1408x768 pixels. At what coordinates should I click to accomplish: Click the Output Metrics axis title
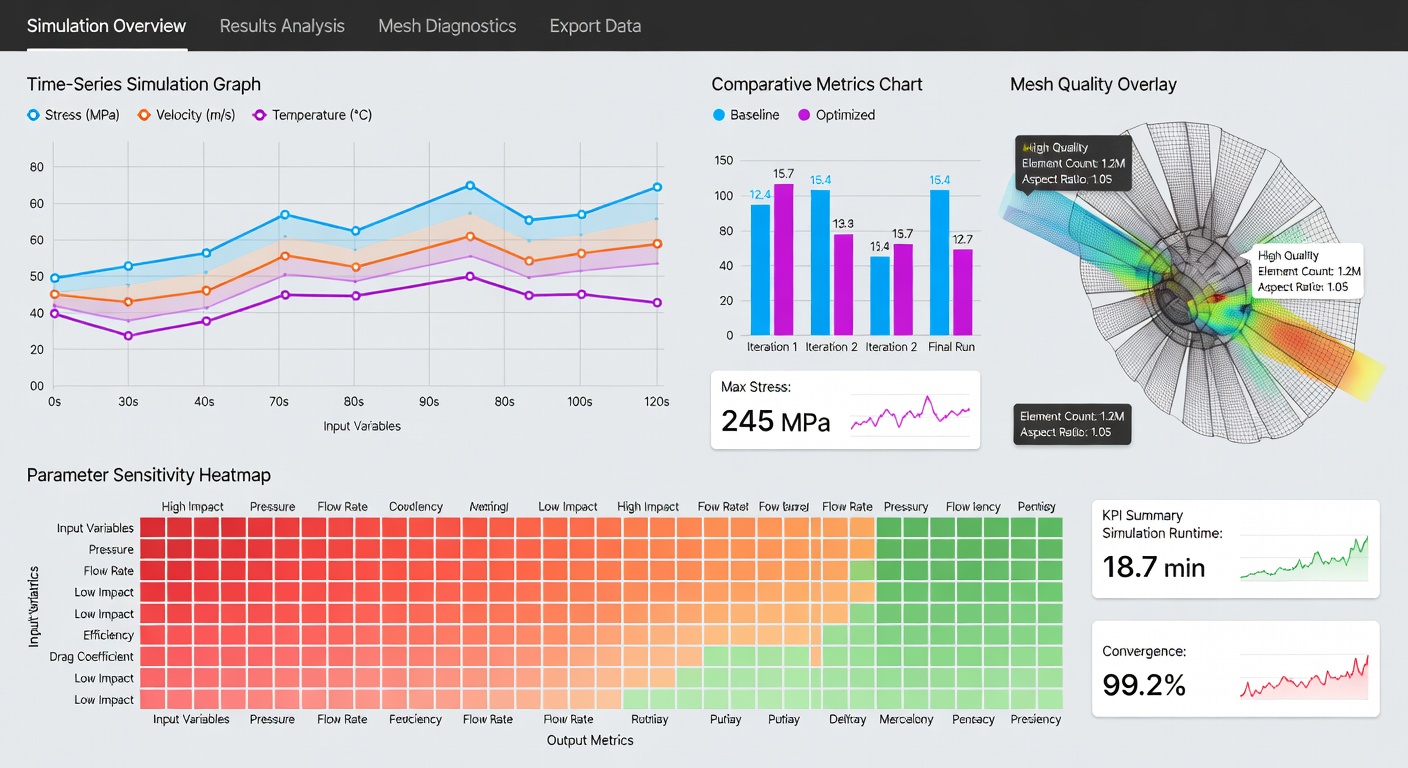[x=590, y=741]
